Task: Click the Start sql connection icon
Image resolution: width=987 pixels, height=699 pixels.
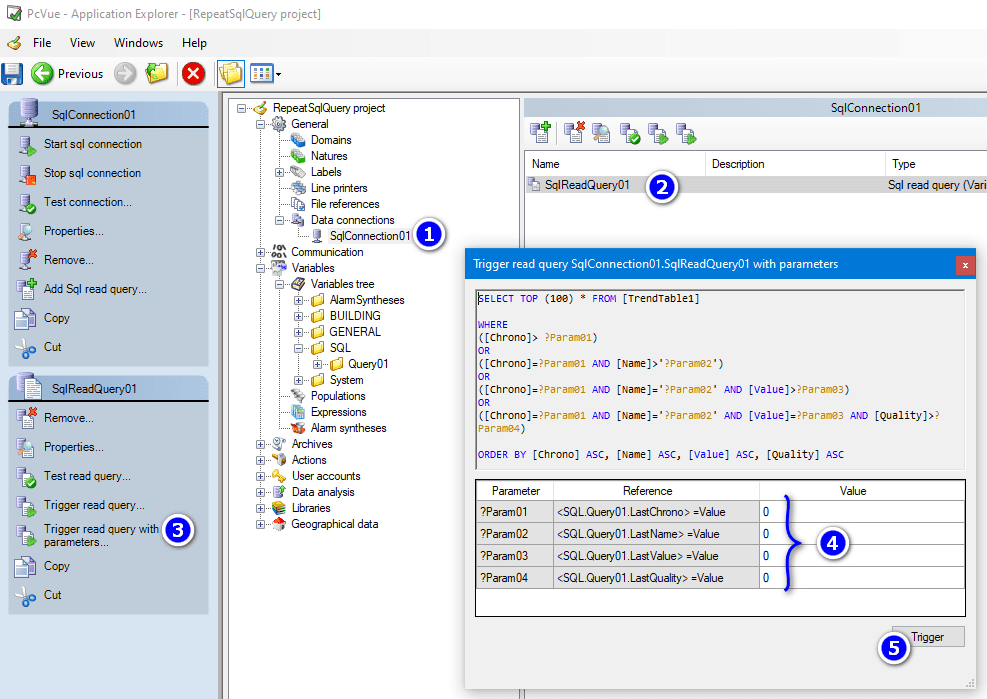Action: click(27, 145)
